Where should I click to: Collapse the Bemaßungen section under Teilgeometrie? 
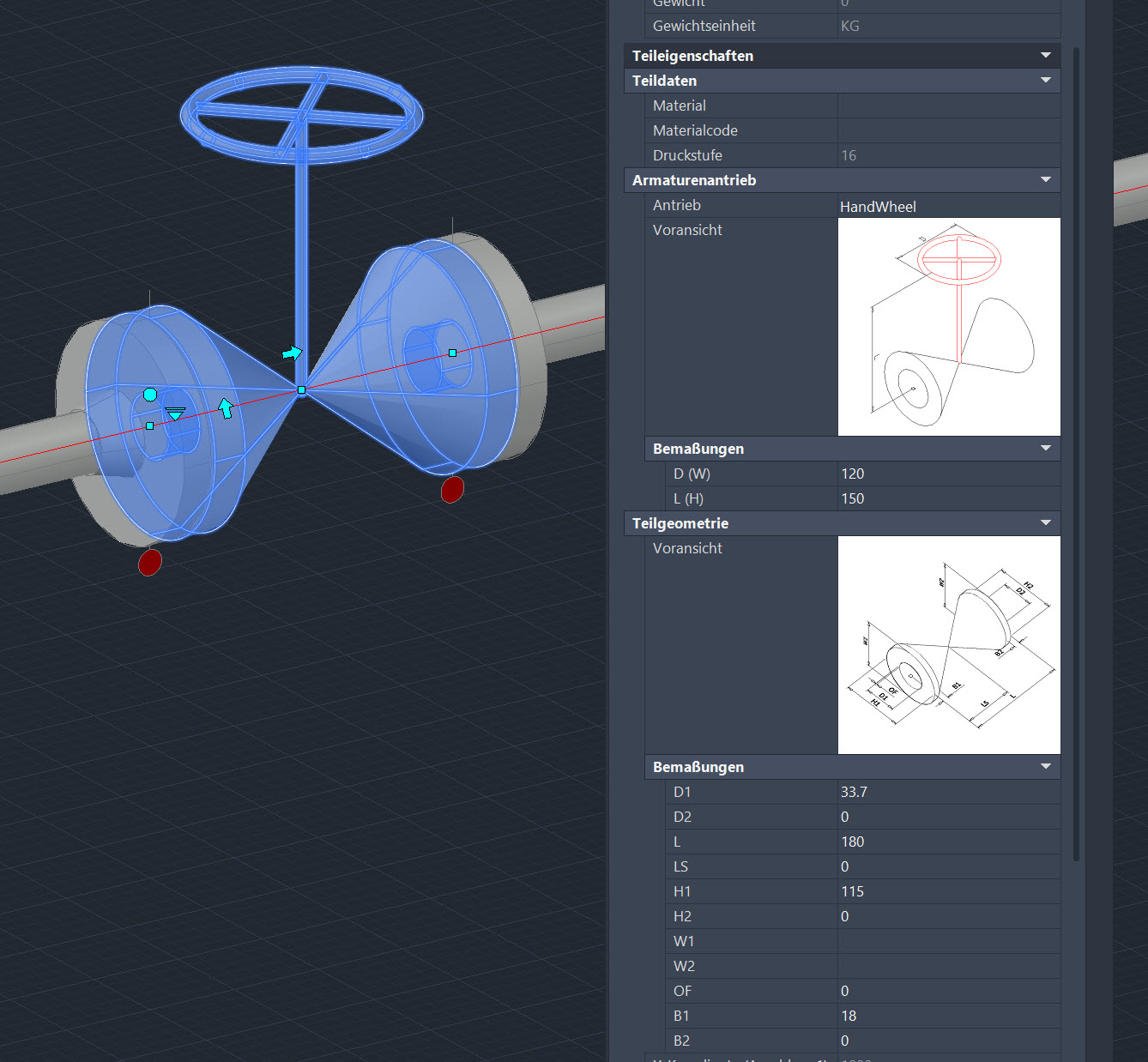click(1045, 766)
